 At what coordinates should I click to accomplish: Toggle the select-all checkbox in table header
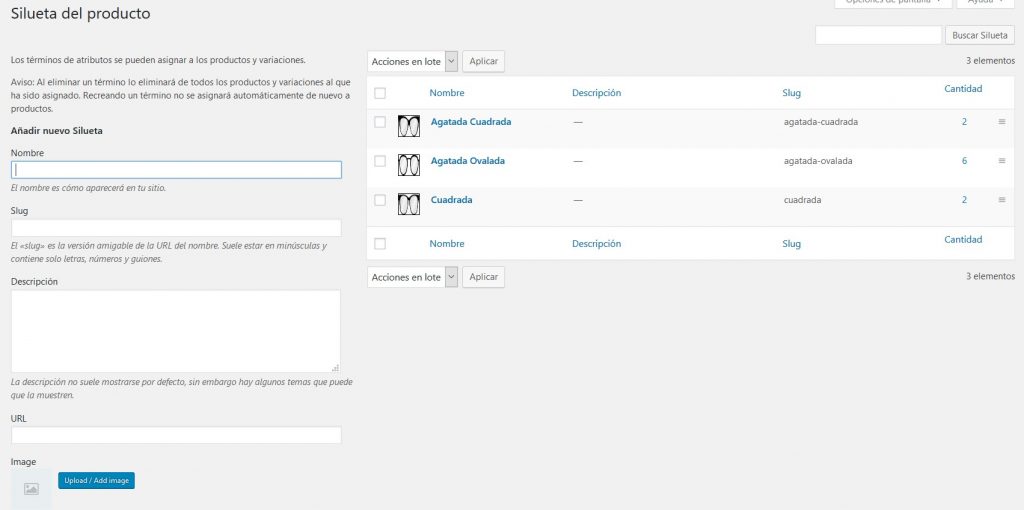[x=380, y=93]
